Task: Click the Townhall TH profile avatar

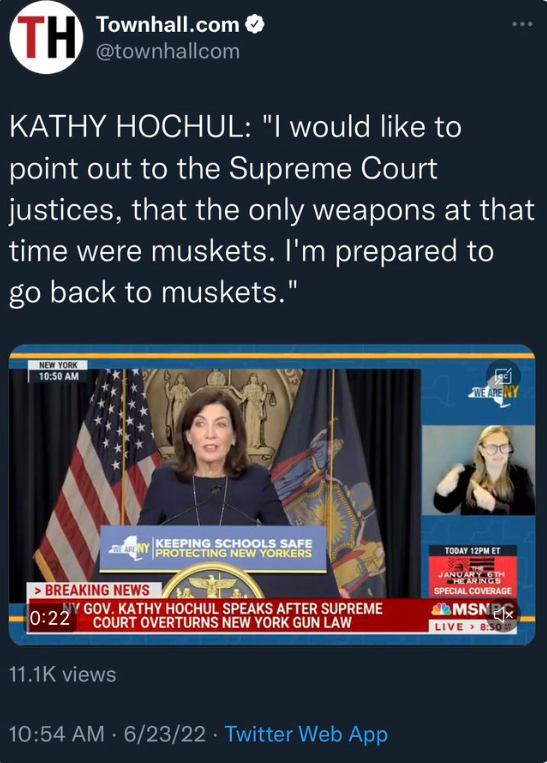Action: 46,37
